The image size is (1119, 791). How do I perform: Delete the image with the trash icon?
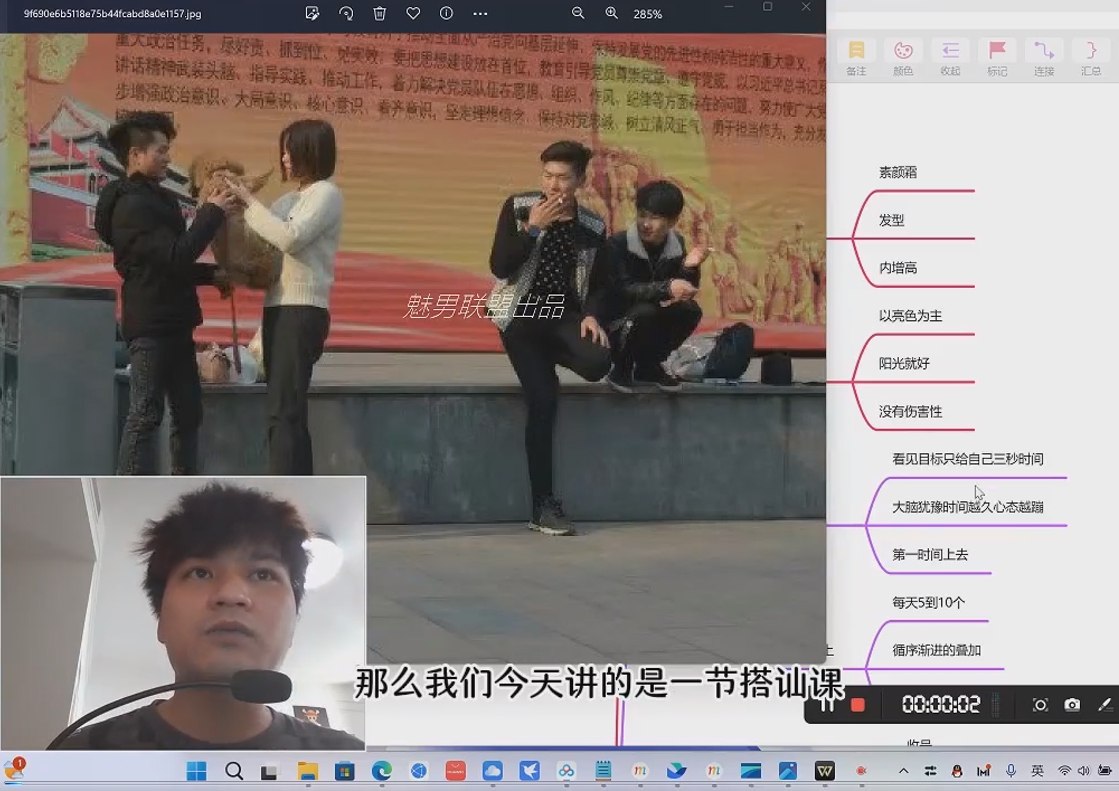click(380, 14)
